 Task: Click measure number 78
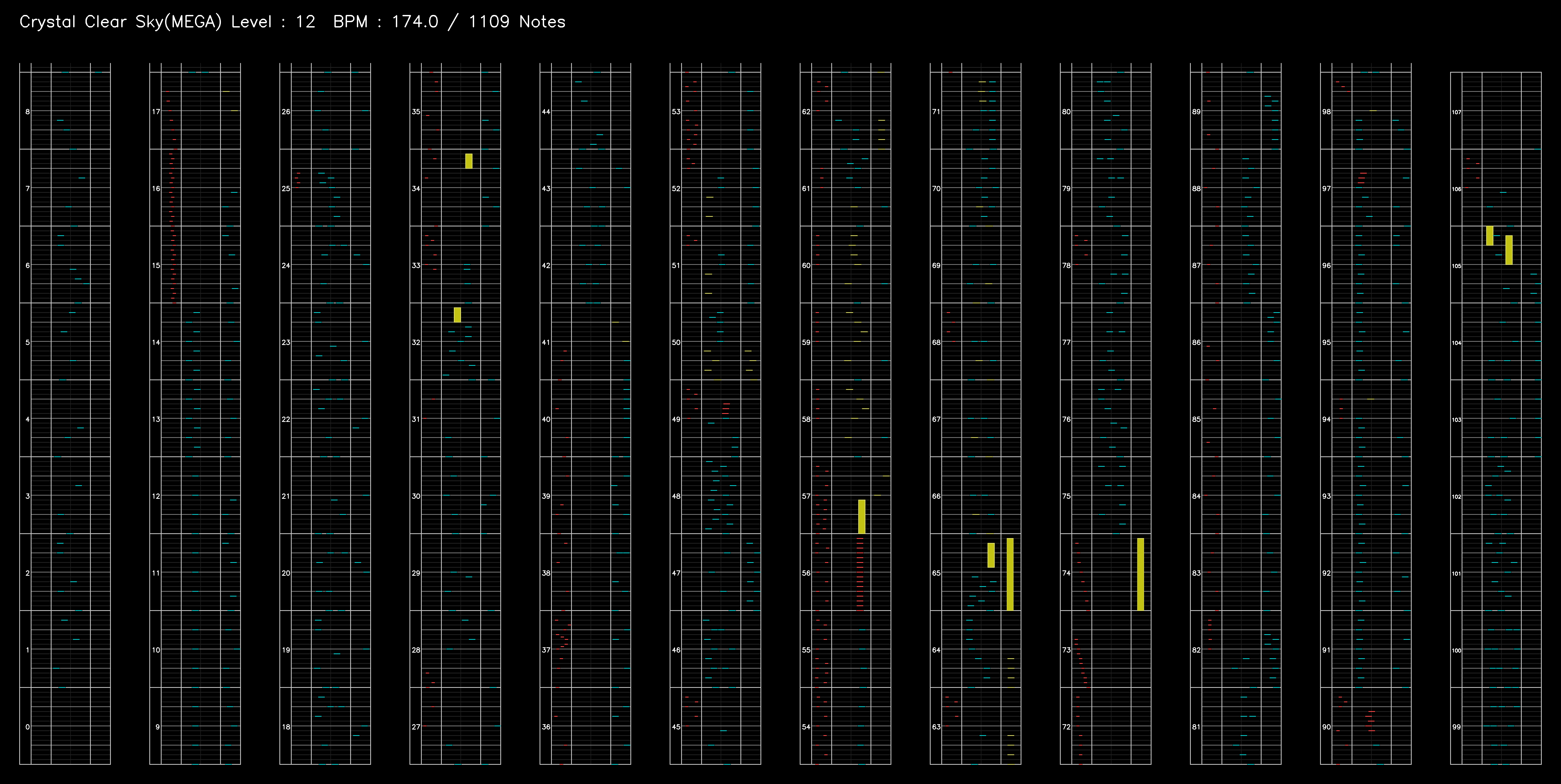(1067, 265)
